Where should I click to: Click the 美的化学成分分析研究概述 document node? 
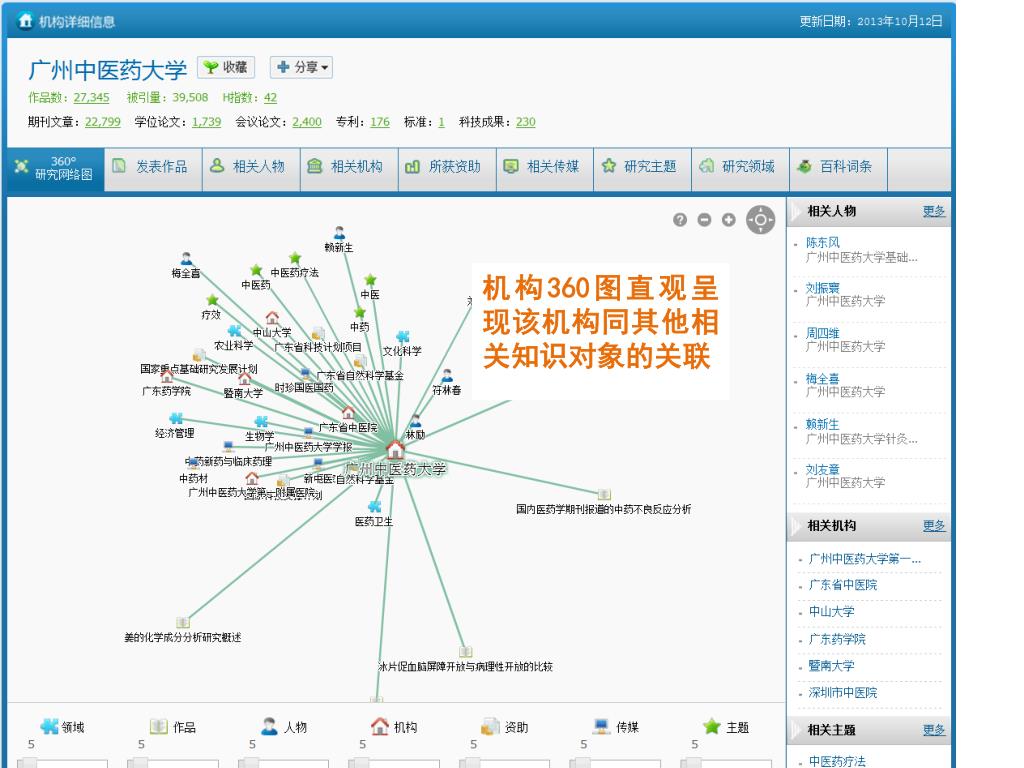tap(183, 623)
